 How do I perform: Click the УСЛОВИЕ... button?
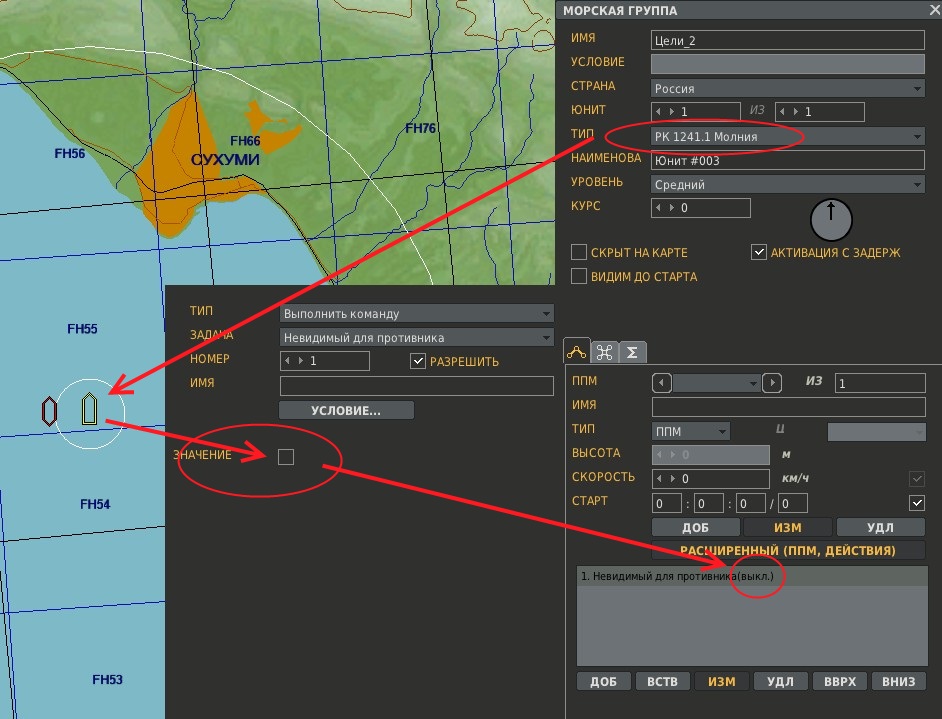point(346,410)
